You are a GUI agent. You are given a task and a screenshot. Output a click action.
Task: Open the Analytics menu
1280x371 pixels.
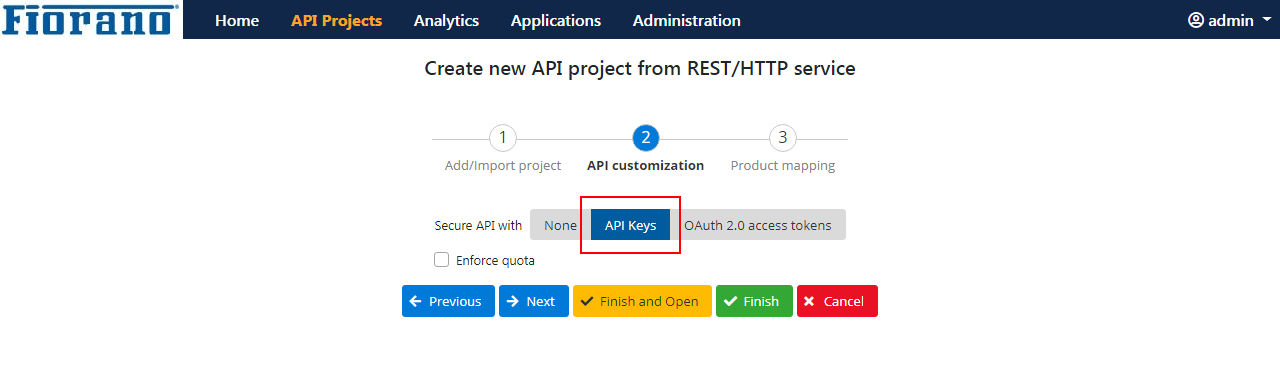[446, 20]
